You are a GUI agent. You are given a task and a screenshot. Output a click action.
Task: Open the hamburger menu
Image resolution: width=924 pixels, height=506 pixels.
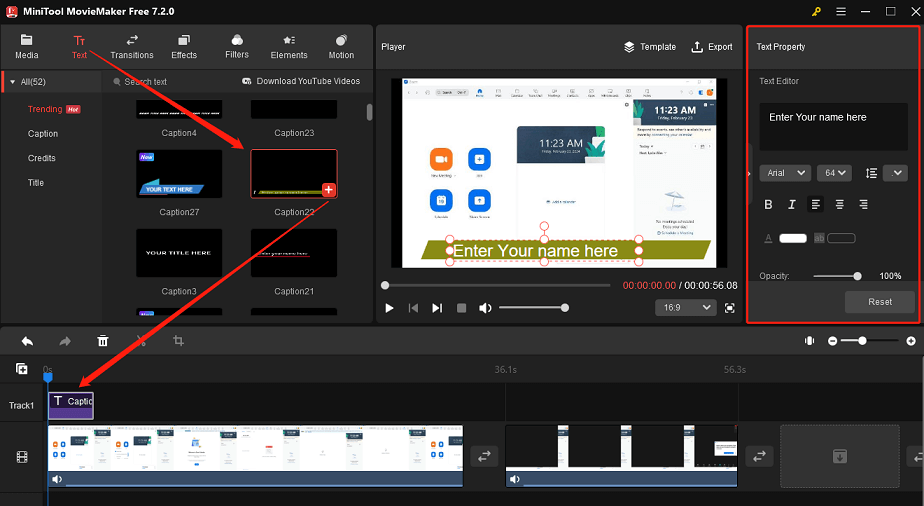(841, 11)
